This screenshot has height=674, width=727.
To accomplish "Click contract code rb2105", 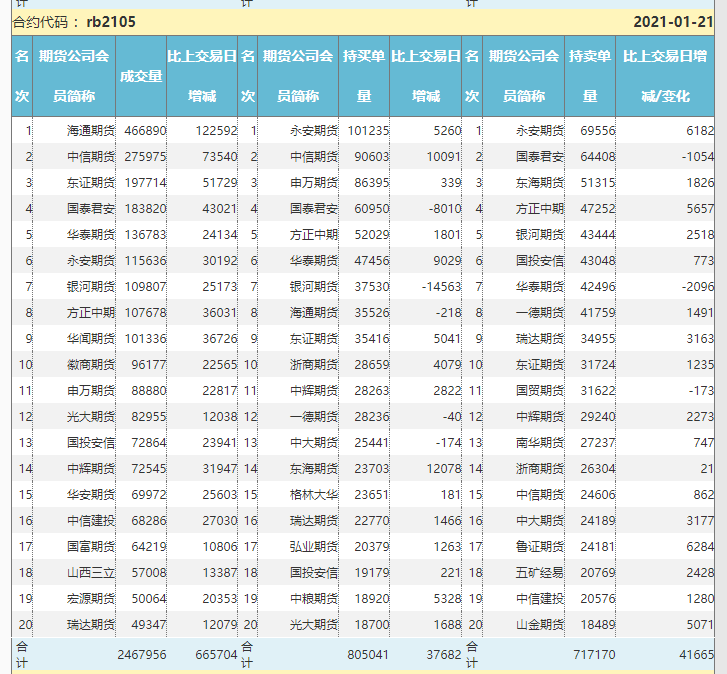I will [111, 22].
